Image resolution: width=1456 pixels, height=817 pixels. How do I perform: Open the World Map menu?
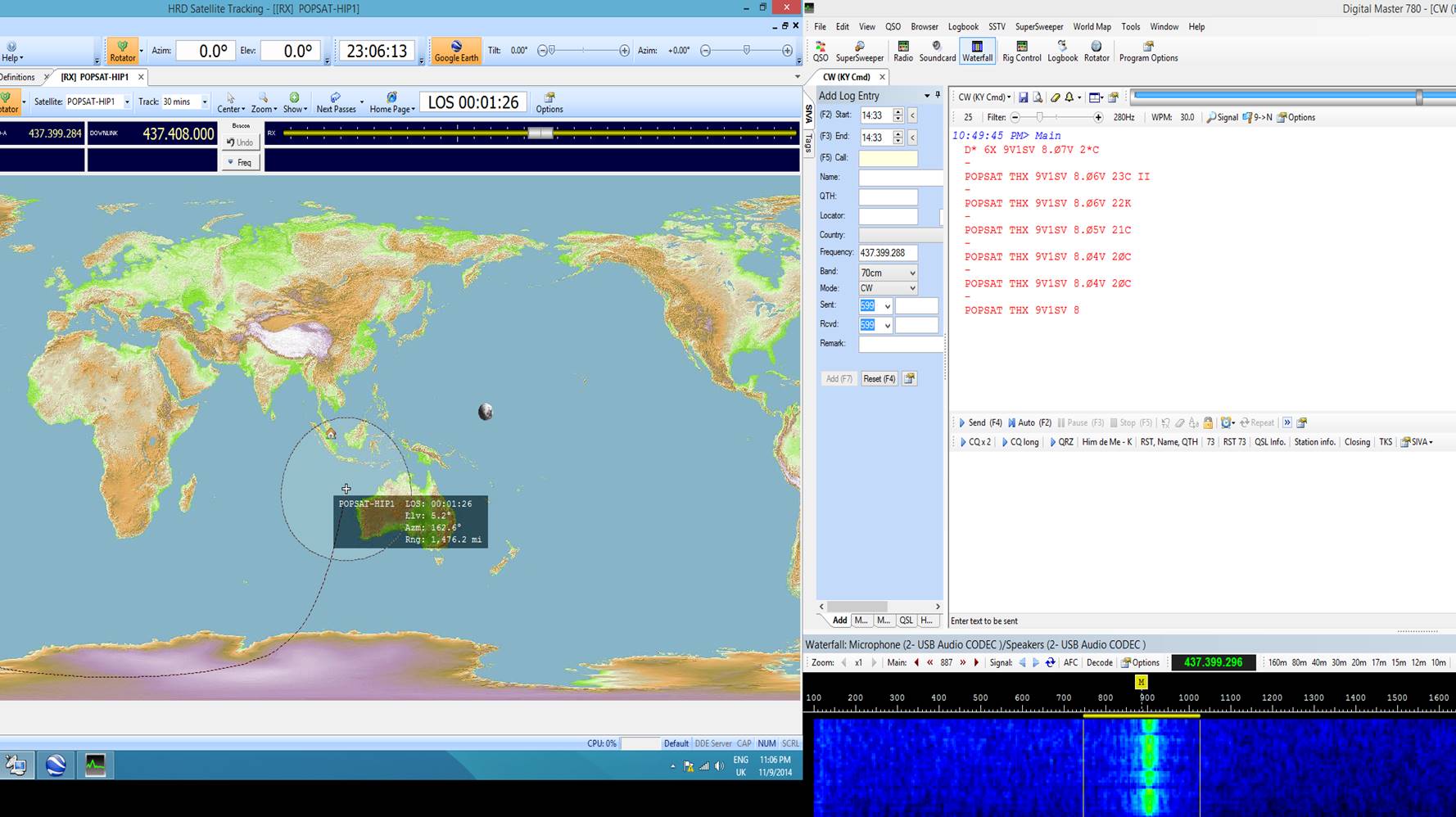pyautogui.click(x=1092, y=27)
